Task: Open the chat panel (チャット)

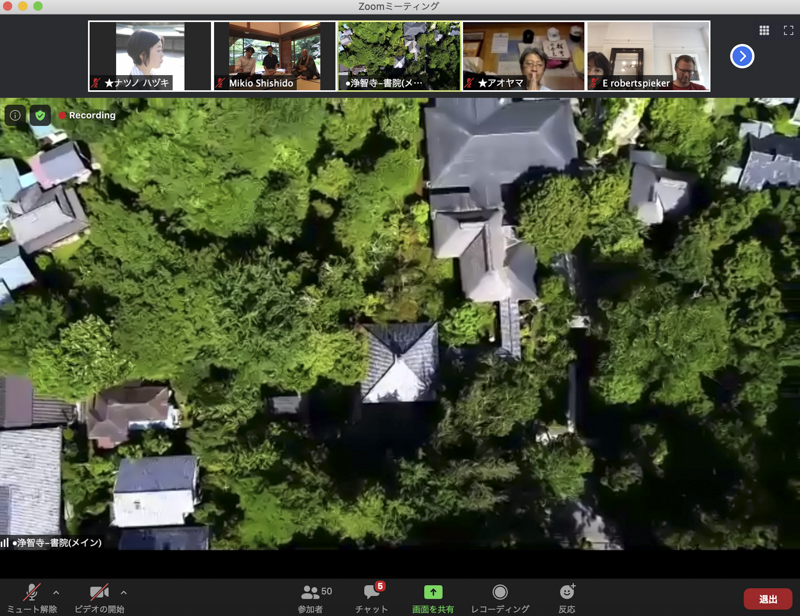Action: click(371, 594)
